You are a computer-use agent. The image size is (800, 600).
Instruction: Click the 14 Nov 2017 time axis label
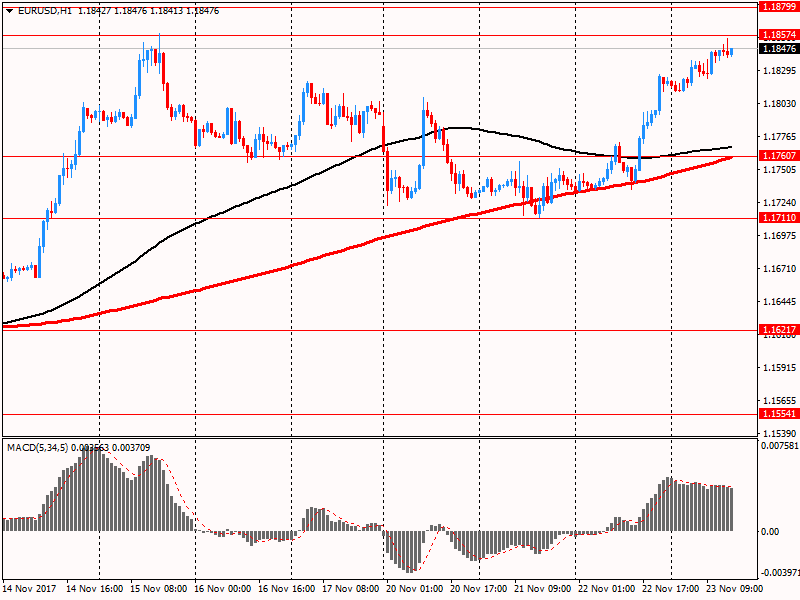29,588
